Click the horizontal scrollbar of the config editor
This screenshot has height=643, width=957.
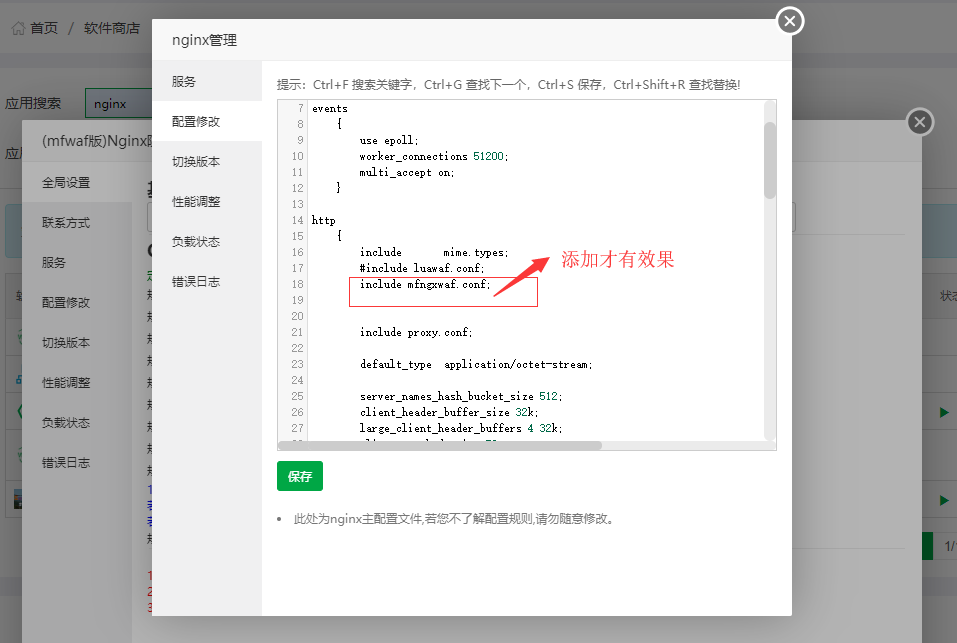click(440, 445)
